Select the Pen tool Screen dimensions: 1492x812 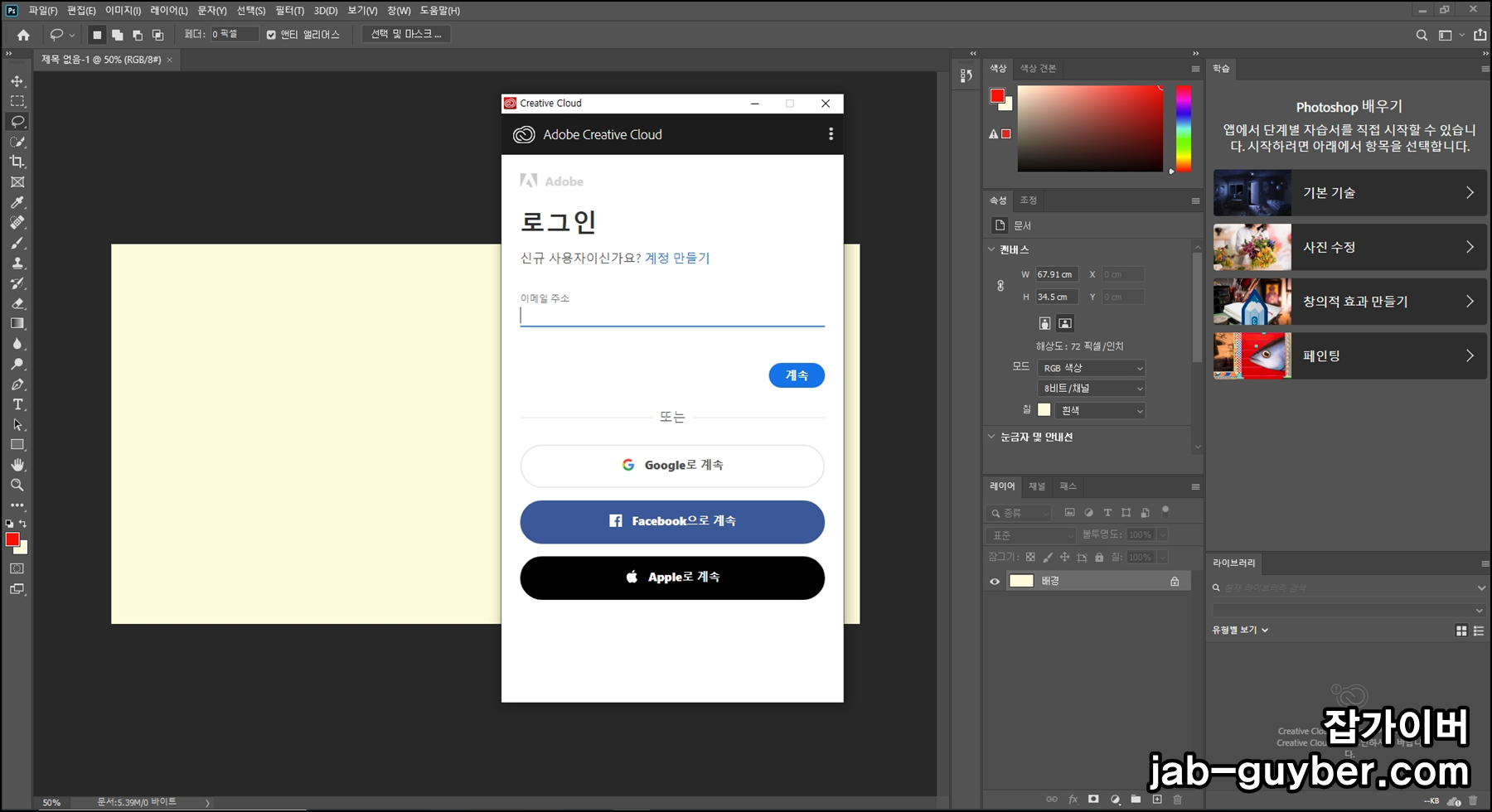(17, 384)
